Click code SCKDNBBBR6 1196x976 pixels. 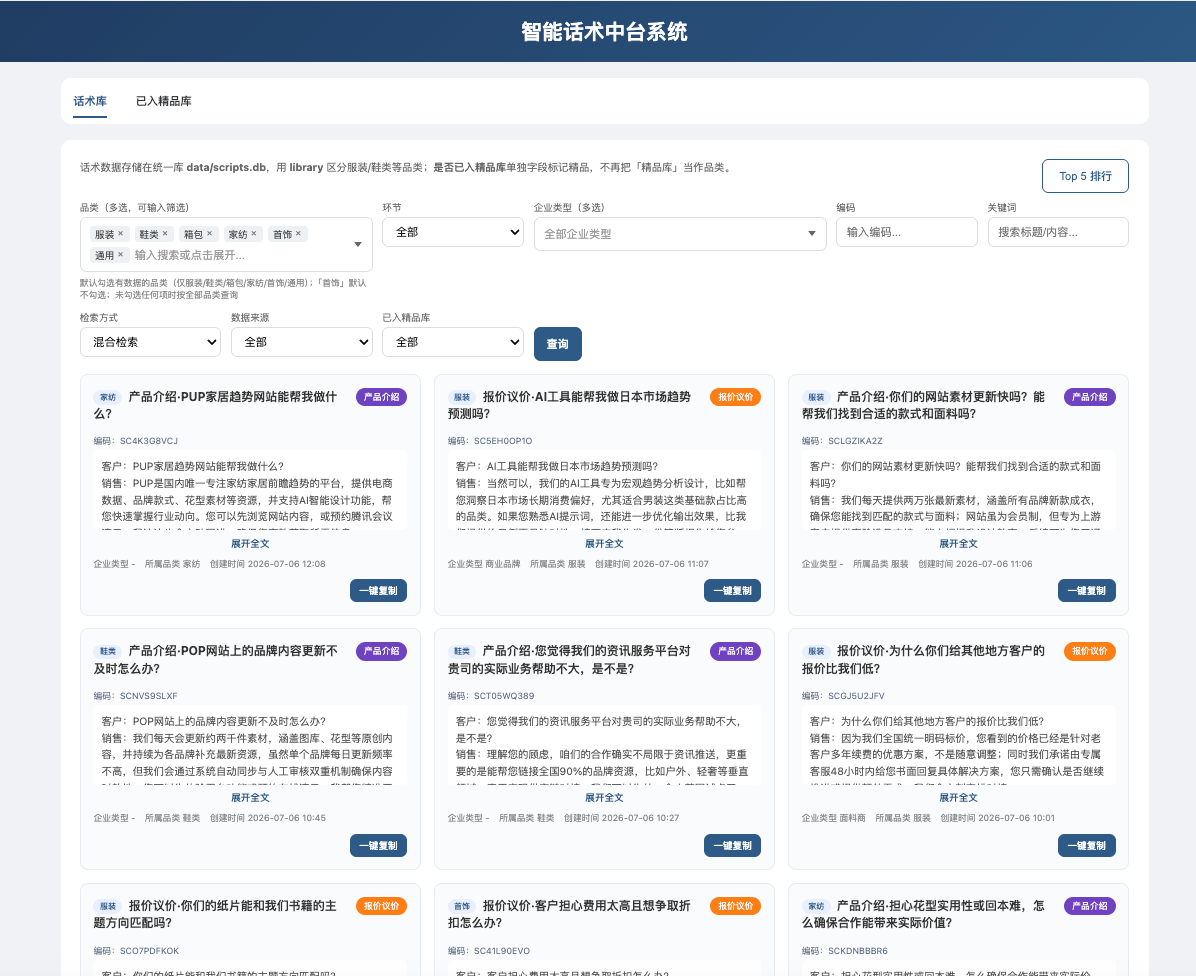(x=857, y=951)
